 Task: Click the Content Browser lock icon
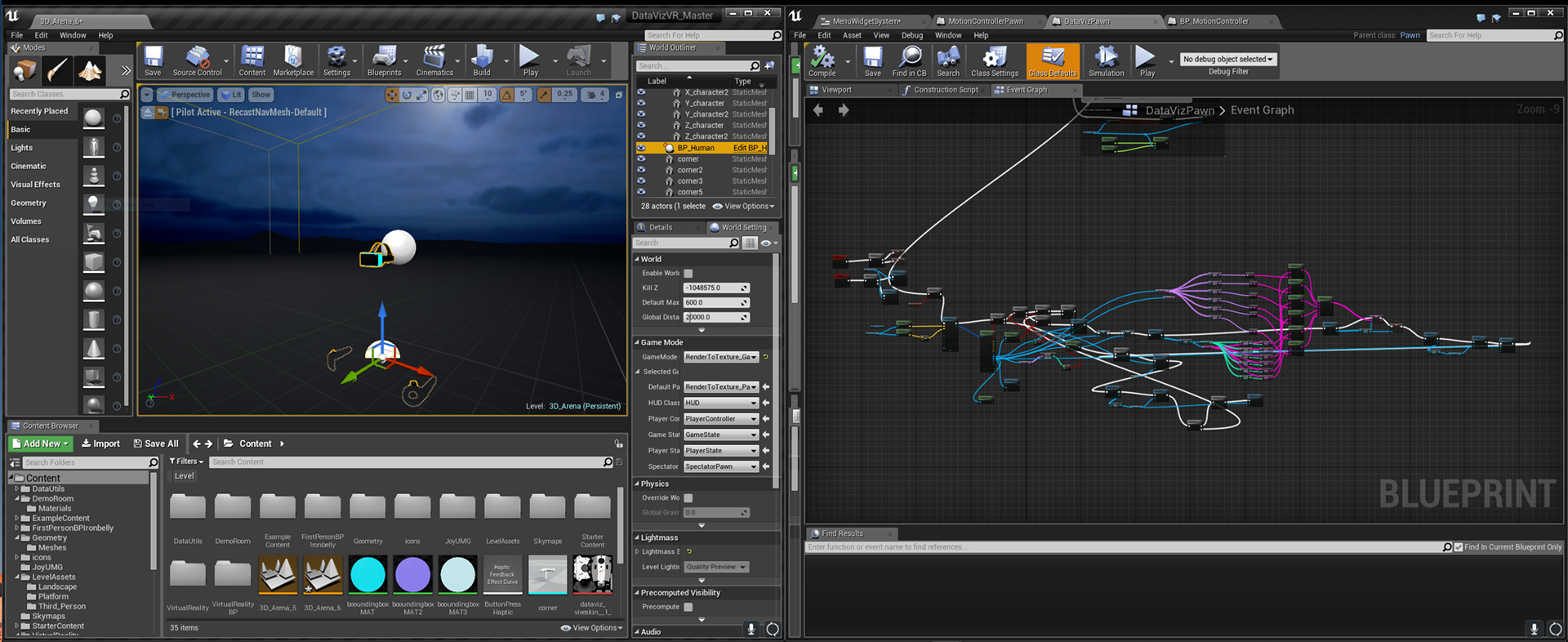(x=618, y=444)
